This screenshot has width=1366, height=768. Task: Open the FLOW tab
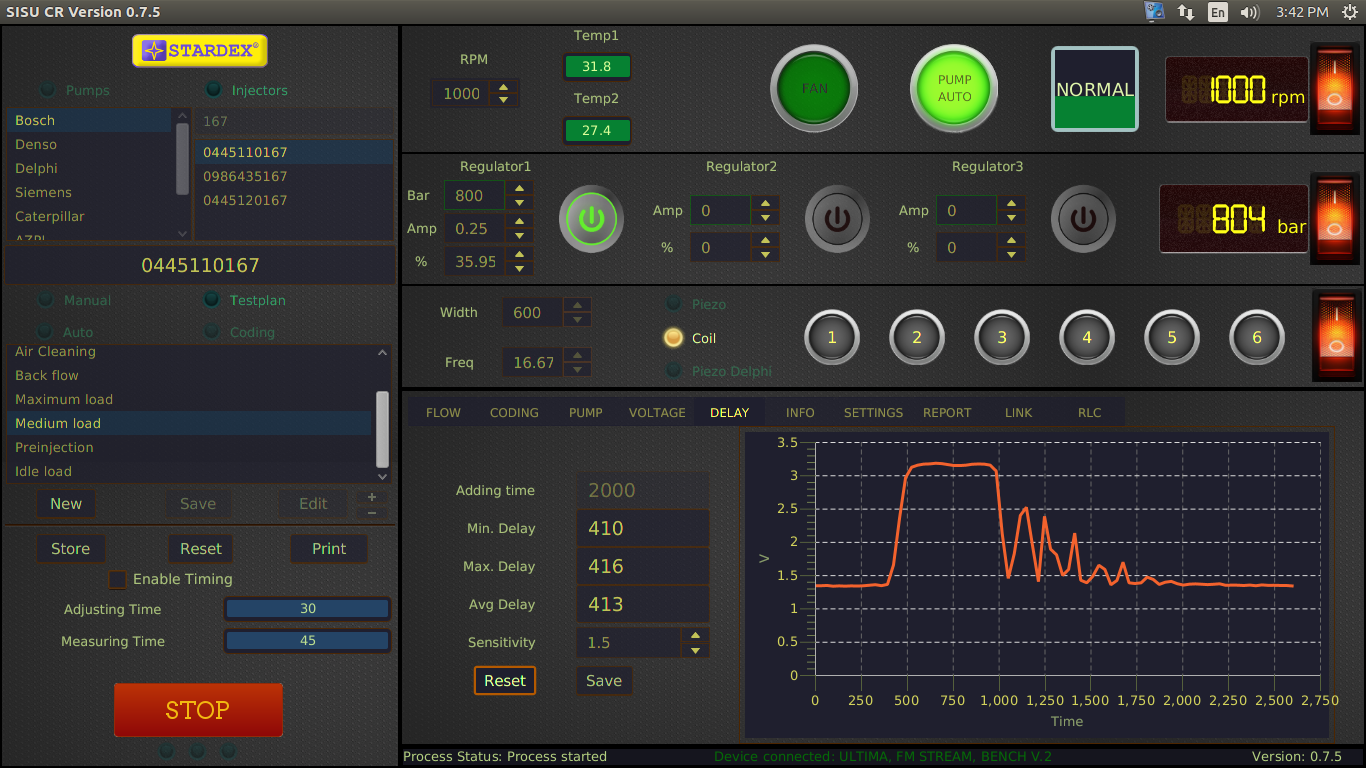[x=443, y=412]
